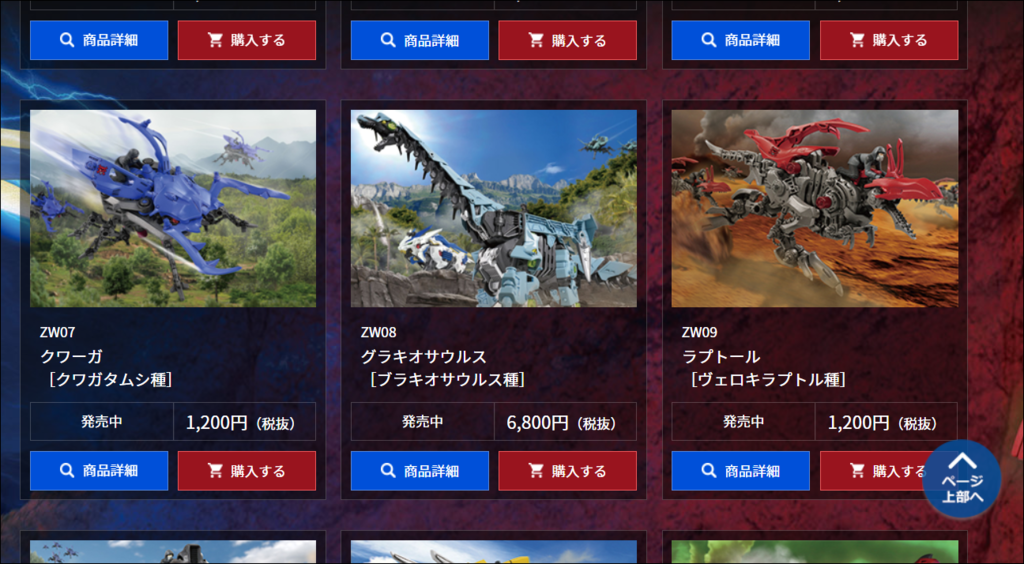Open the クワーガ blue beetle product image
This screenshot has height=564, width=1024.
(173, 208)
